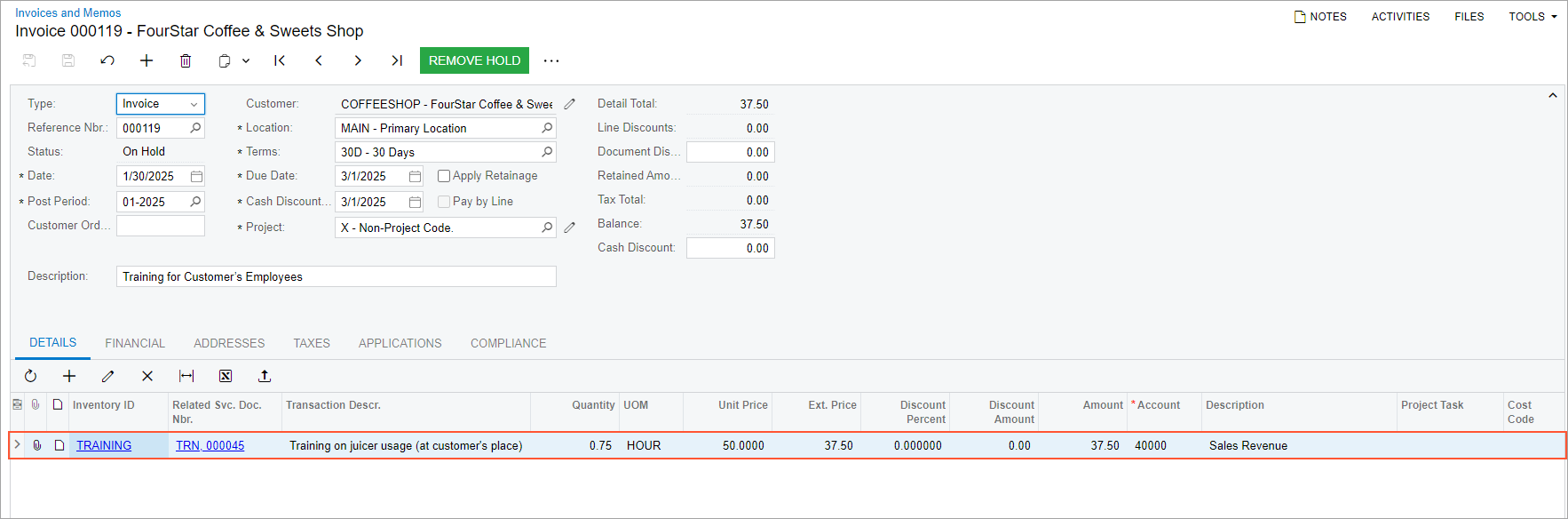Go to the first record
This screenshot has height=519, width=1568.
point(280,60)
